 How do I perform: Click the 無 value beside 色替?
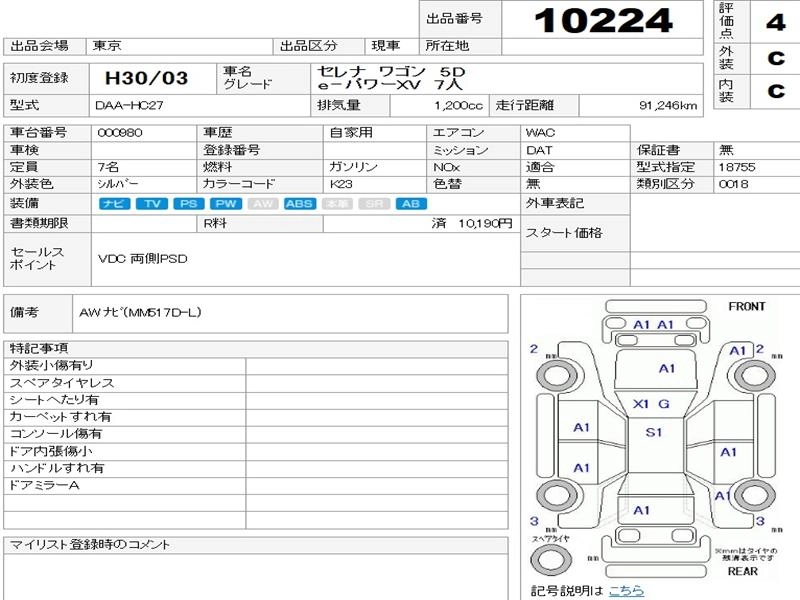(x=533, y=184)
